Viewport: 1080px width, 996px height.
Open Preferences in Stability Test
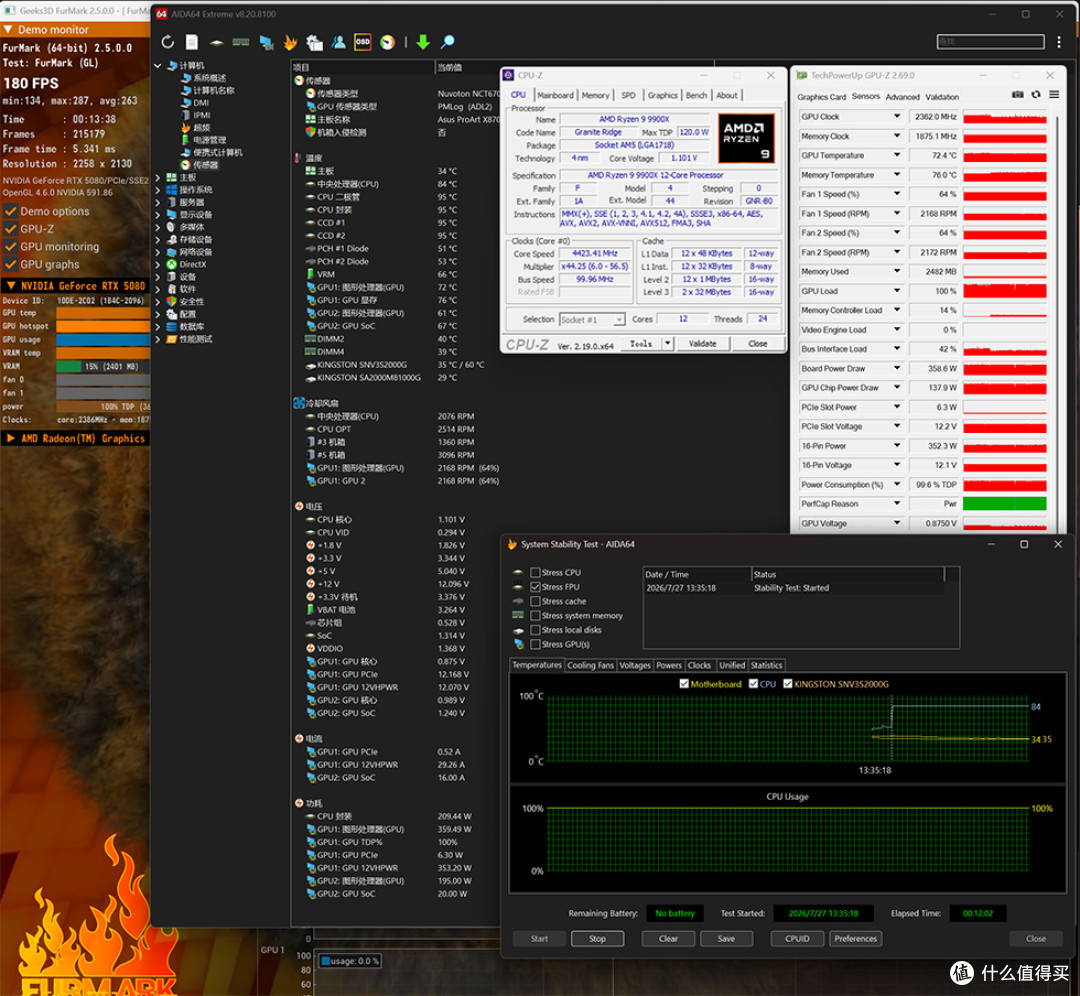coord(855,939)
